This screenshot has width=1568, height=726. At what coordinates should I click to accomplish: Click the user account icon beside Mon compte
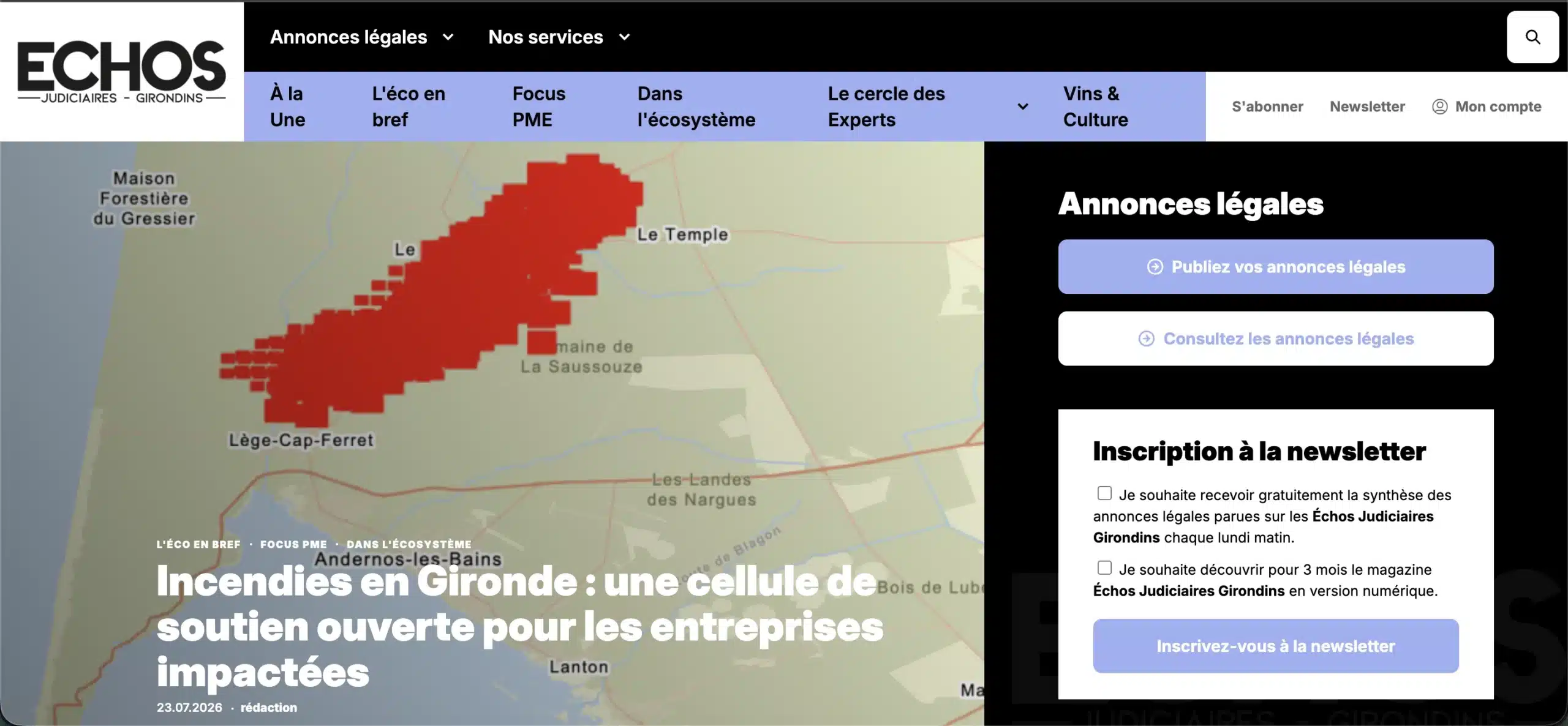(1439, 107)
